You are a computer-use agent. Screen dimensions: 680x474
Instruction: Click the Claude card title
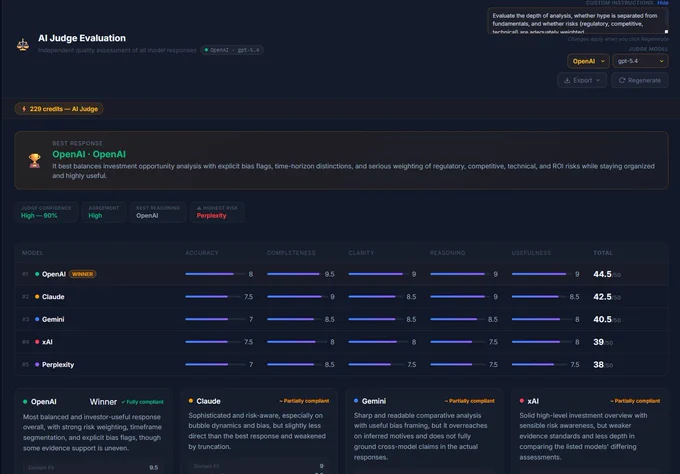click(208, 401)
